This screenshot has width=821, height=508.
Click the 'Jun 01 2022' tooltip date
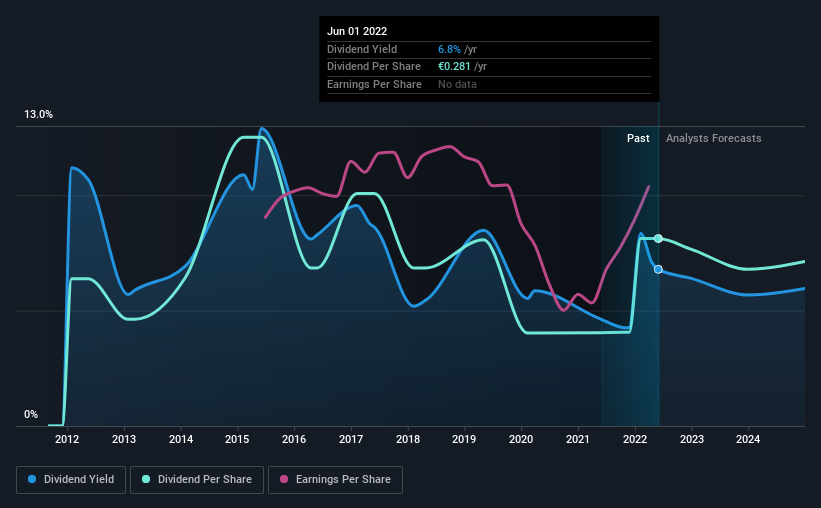click(357, 31)
